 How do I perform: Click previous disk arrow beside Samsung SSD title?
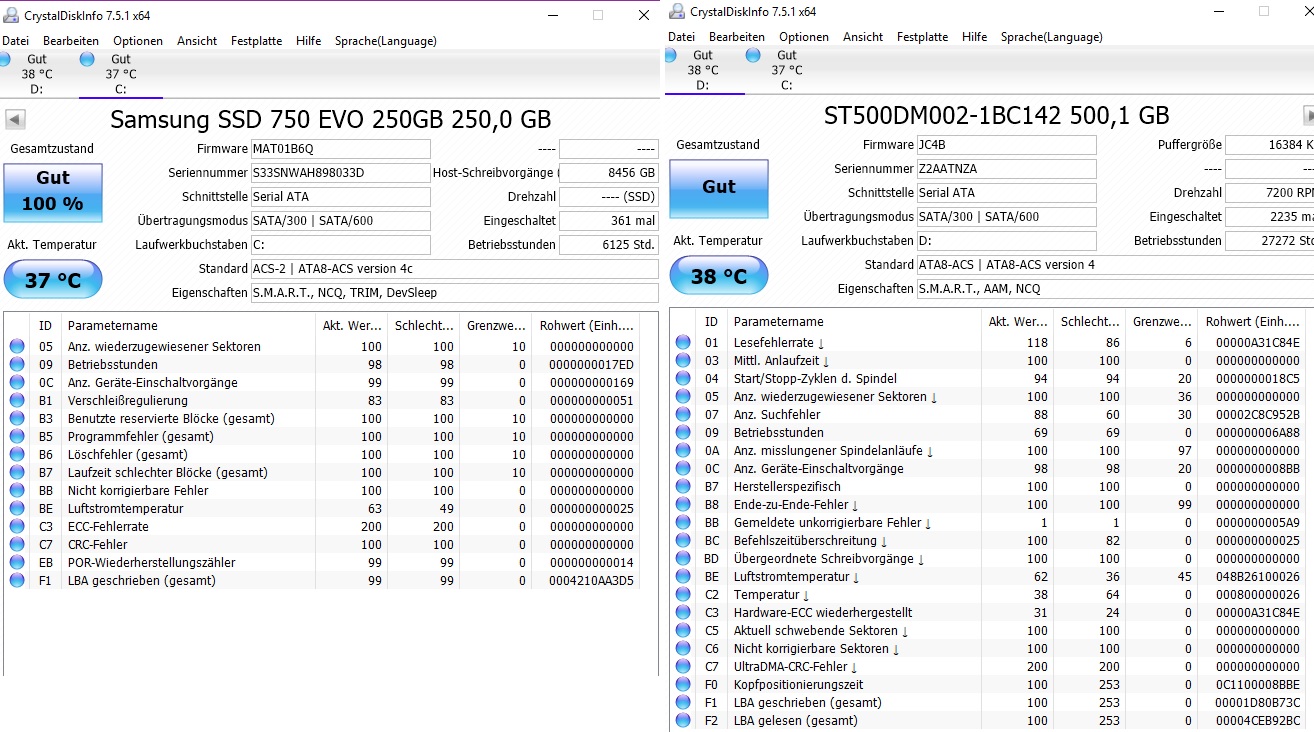15,119
